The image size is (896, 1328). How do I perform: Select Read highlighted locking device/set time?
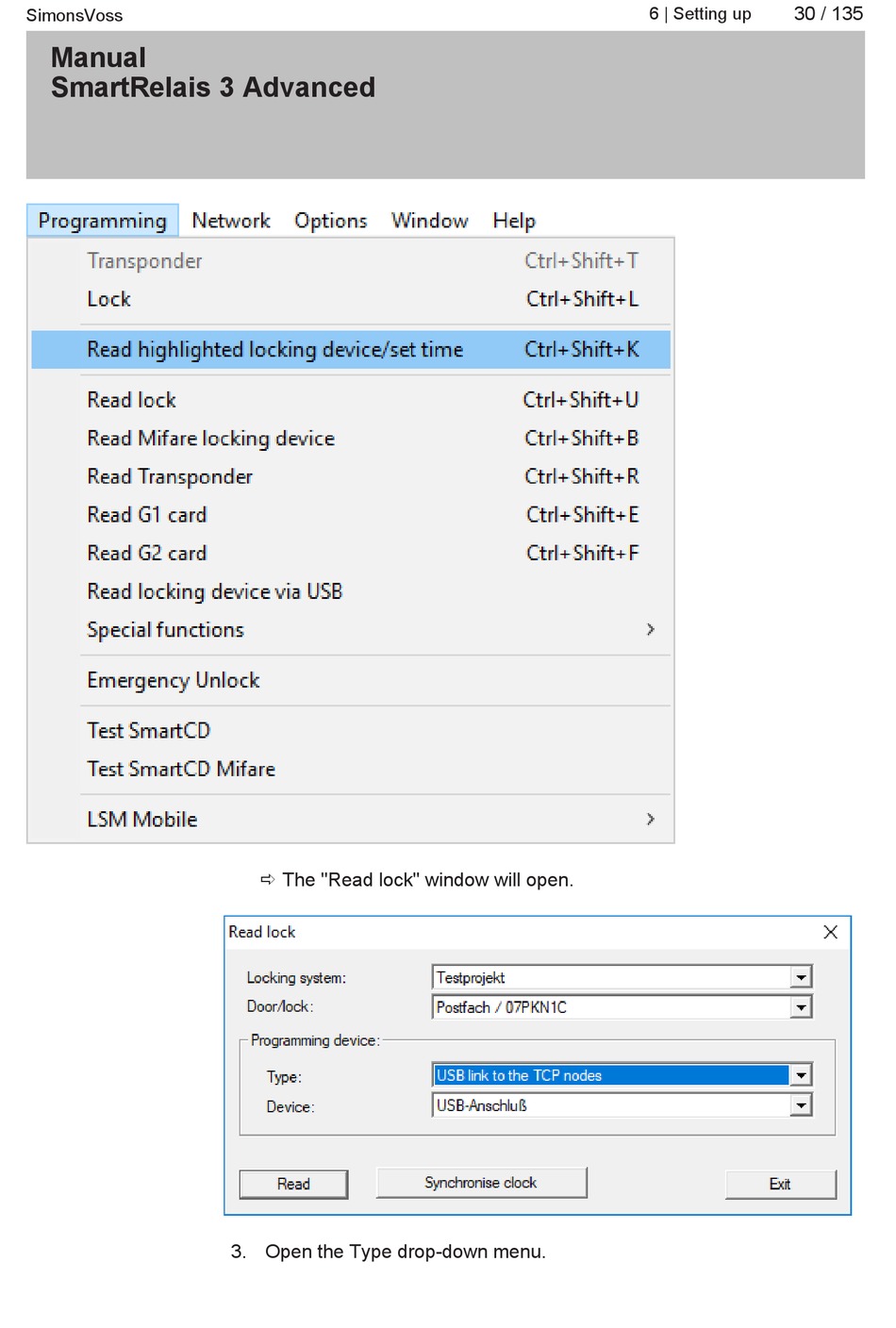[274, 350]
